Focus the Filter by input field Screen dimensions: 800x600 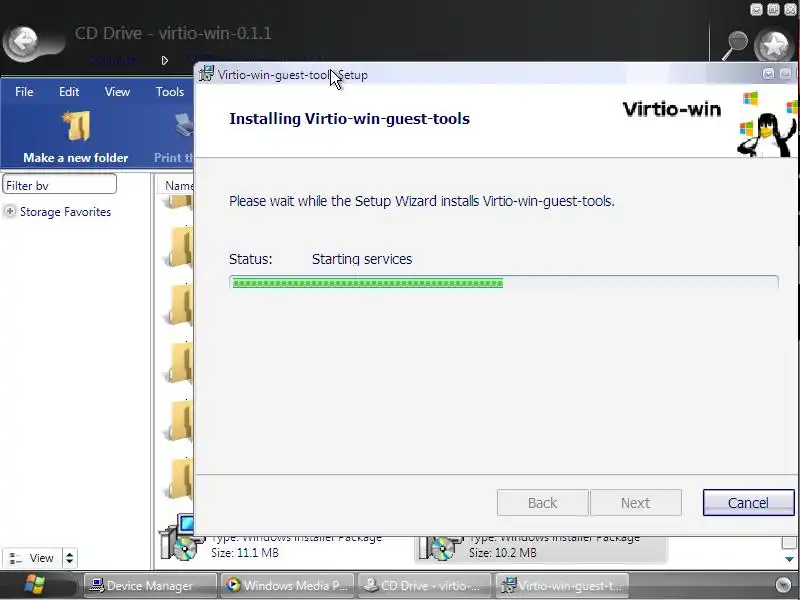59,185
